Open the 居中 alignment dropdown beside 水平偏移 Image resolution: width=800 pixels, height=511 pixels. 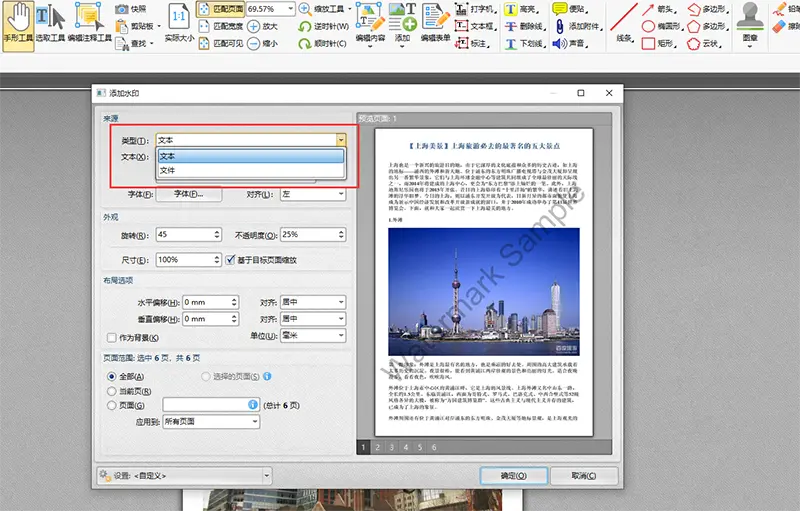coord(313,302)
